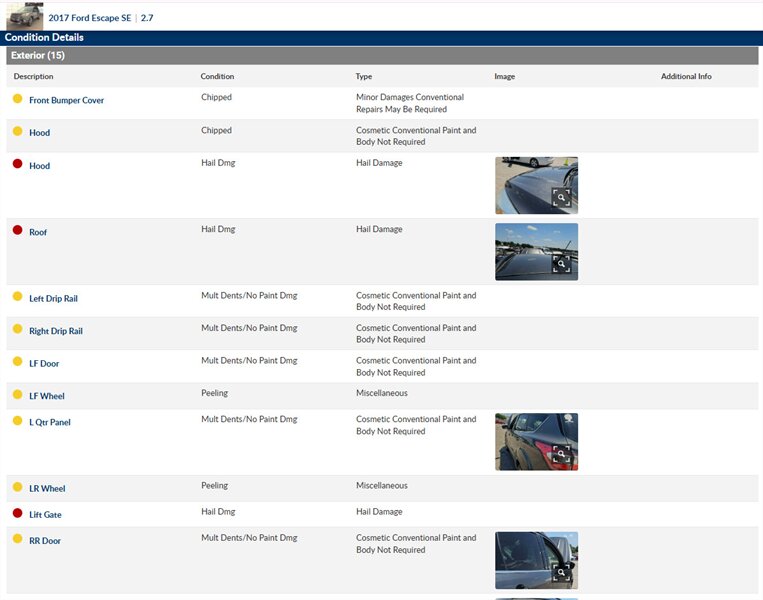Open magnifier icon on L Qtr Panel image
763x600 pixels.
coord(561,454)
